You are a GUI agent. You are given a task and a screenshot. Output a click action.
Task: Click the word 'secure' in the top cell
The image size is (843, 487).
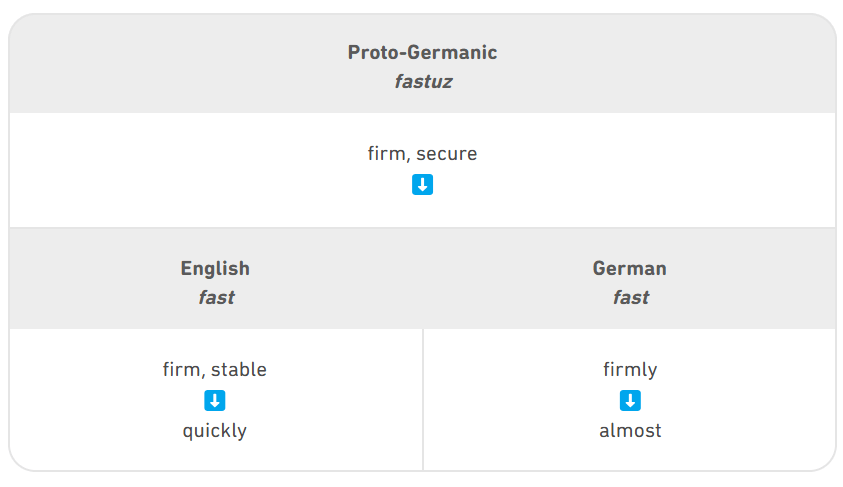pos(446,154)
